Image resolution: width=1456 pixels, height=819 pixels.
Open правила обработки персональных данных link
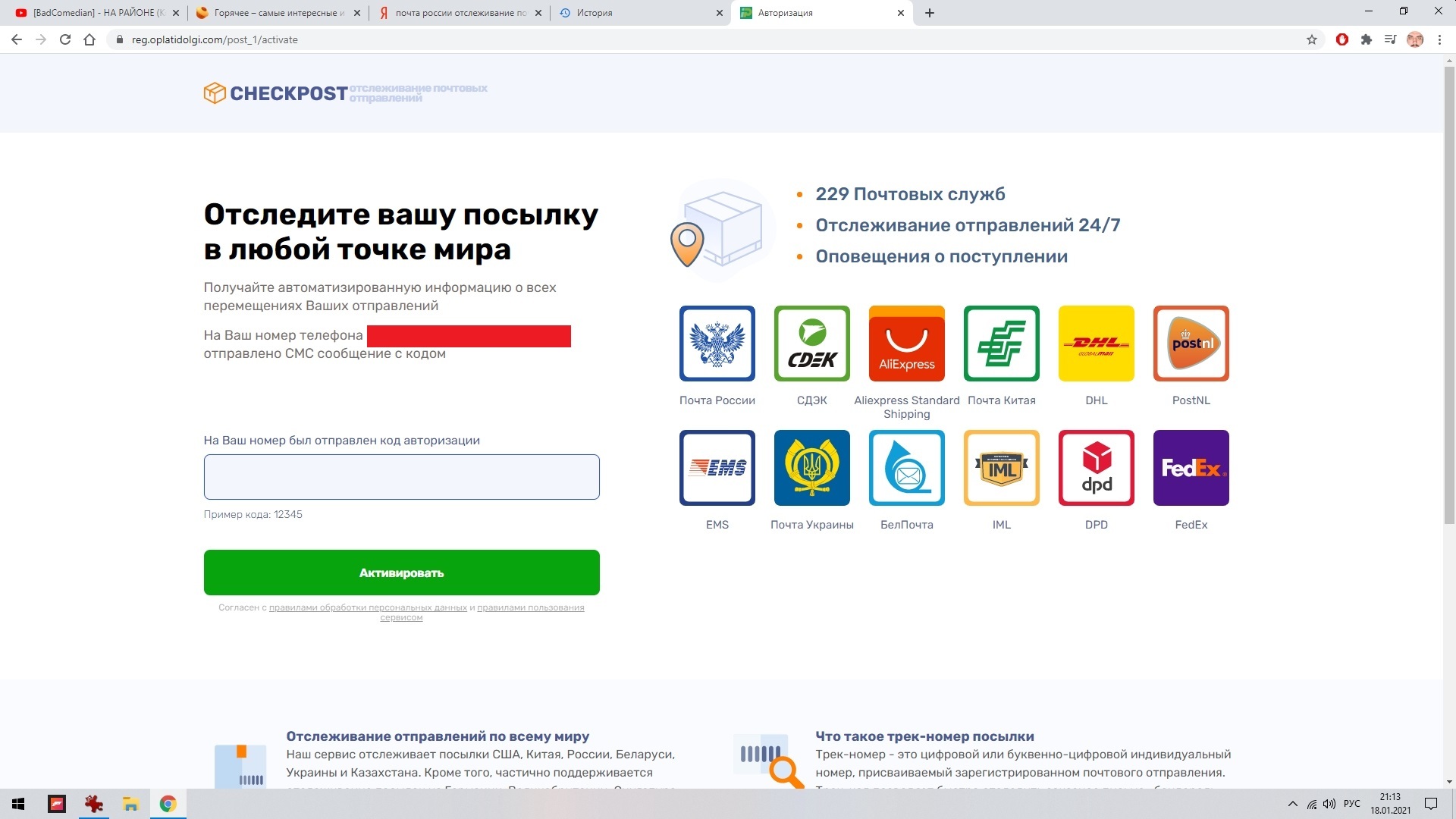point(368,607)
